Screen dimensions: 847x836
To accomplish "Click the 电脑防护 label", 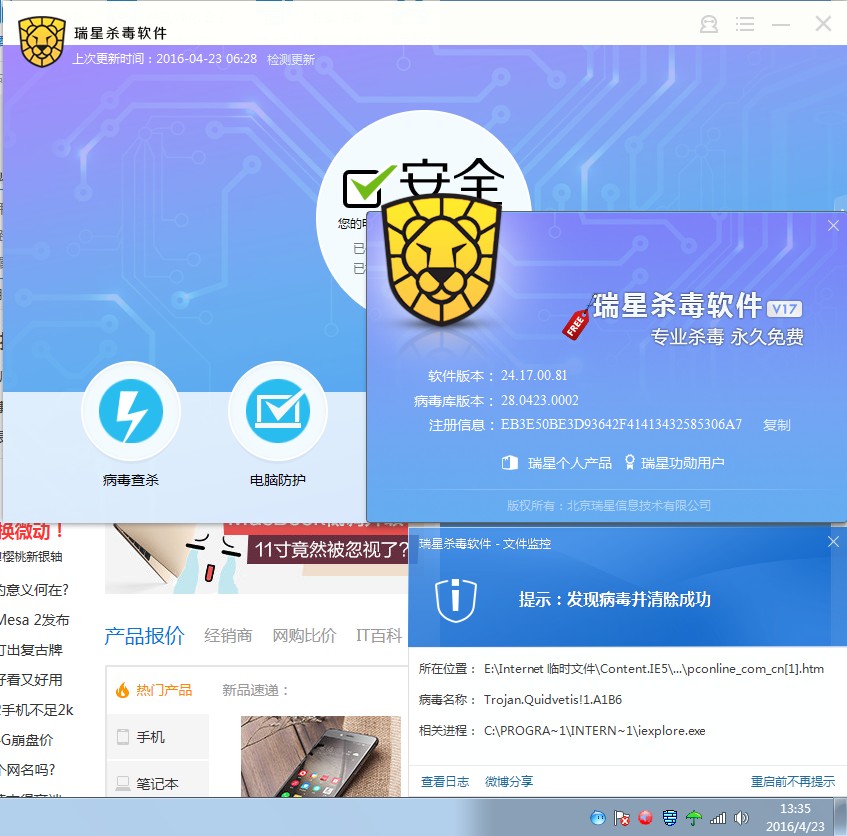I will [278, 480].
